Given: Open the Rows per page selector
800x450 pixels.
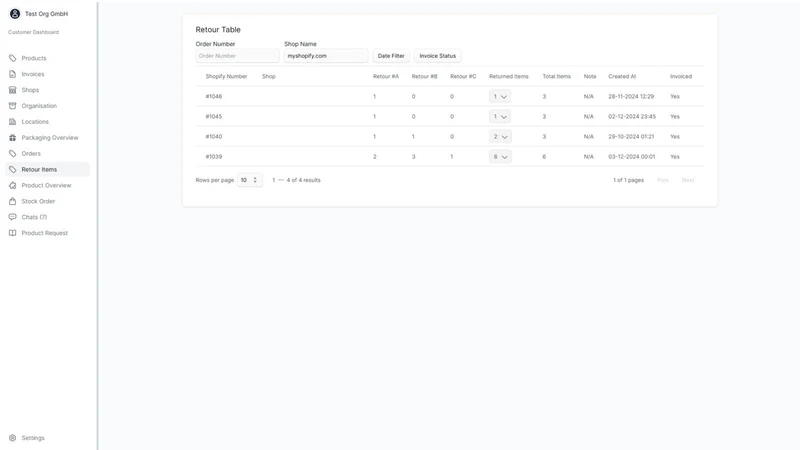Looking at the screenshot, I should pyautogui.click(x=250, y=180).
